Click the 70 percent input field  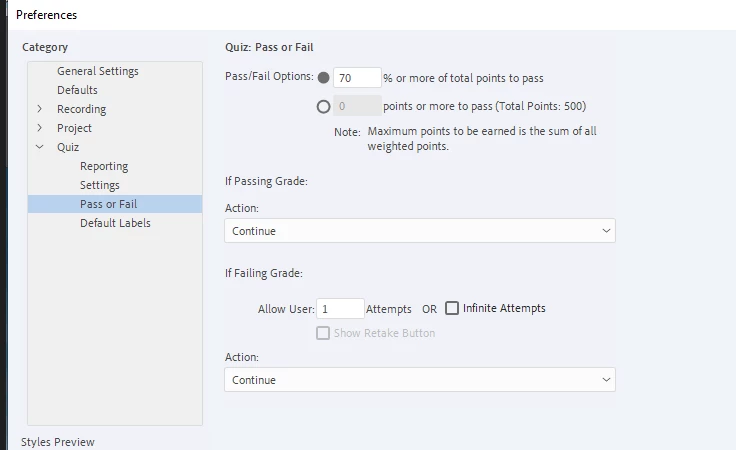pos(357,78)
